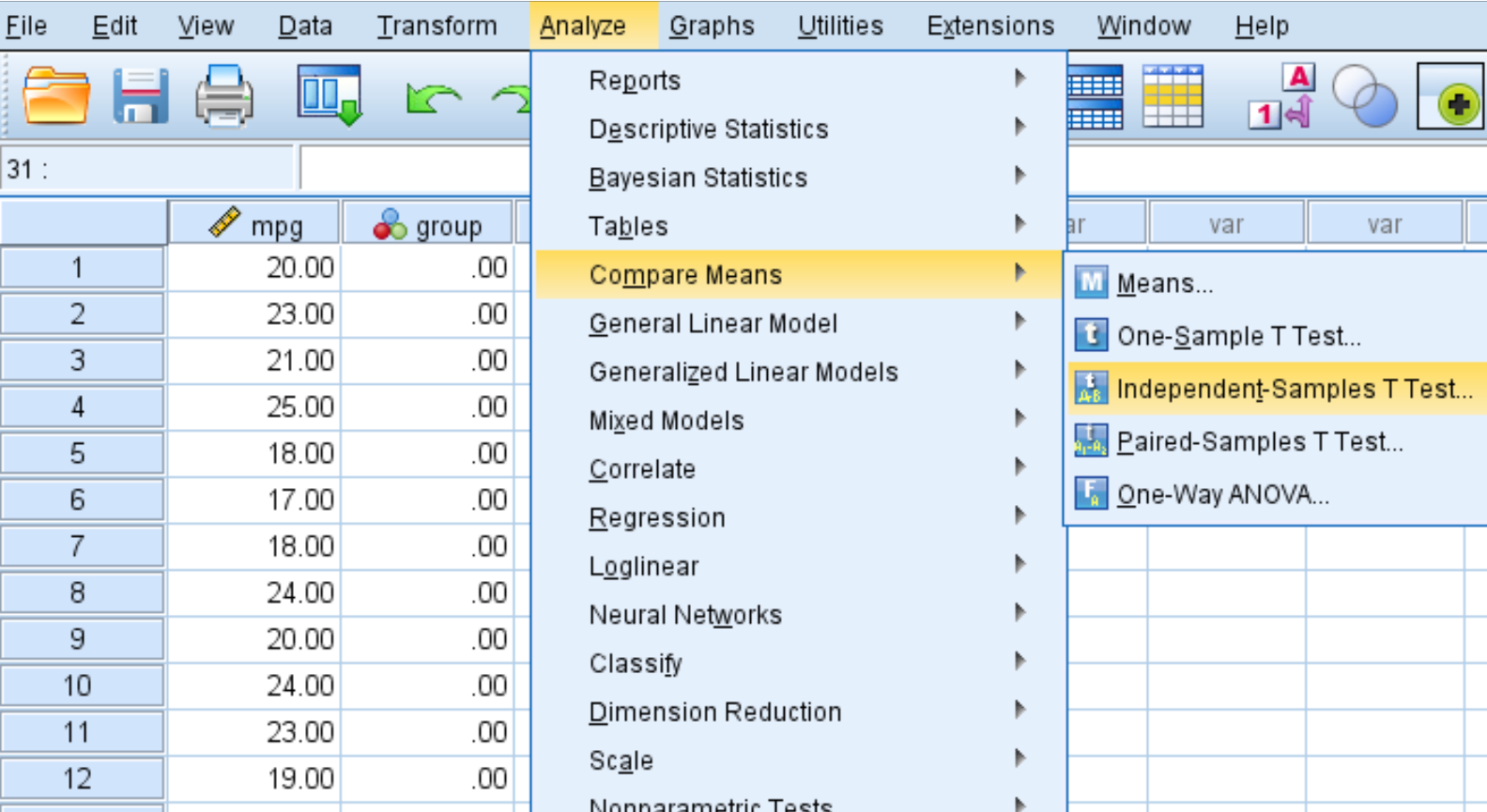Image resolution: width=1487 pixels, height=812 pixels.
Task: Open the Edit menu
Action: (x=115, y=25)
